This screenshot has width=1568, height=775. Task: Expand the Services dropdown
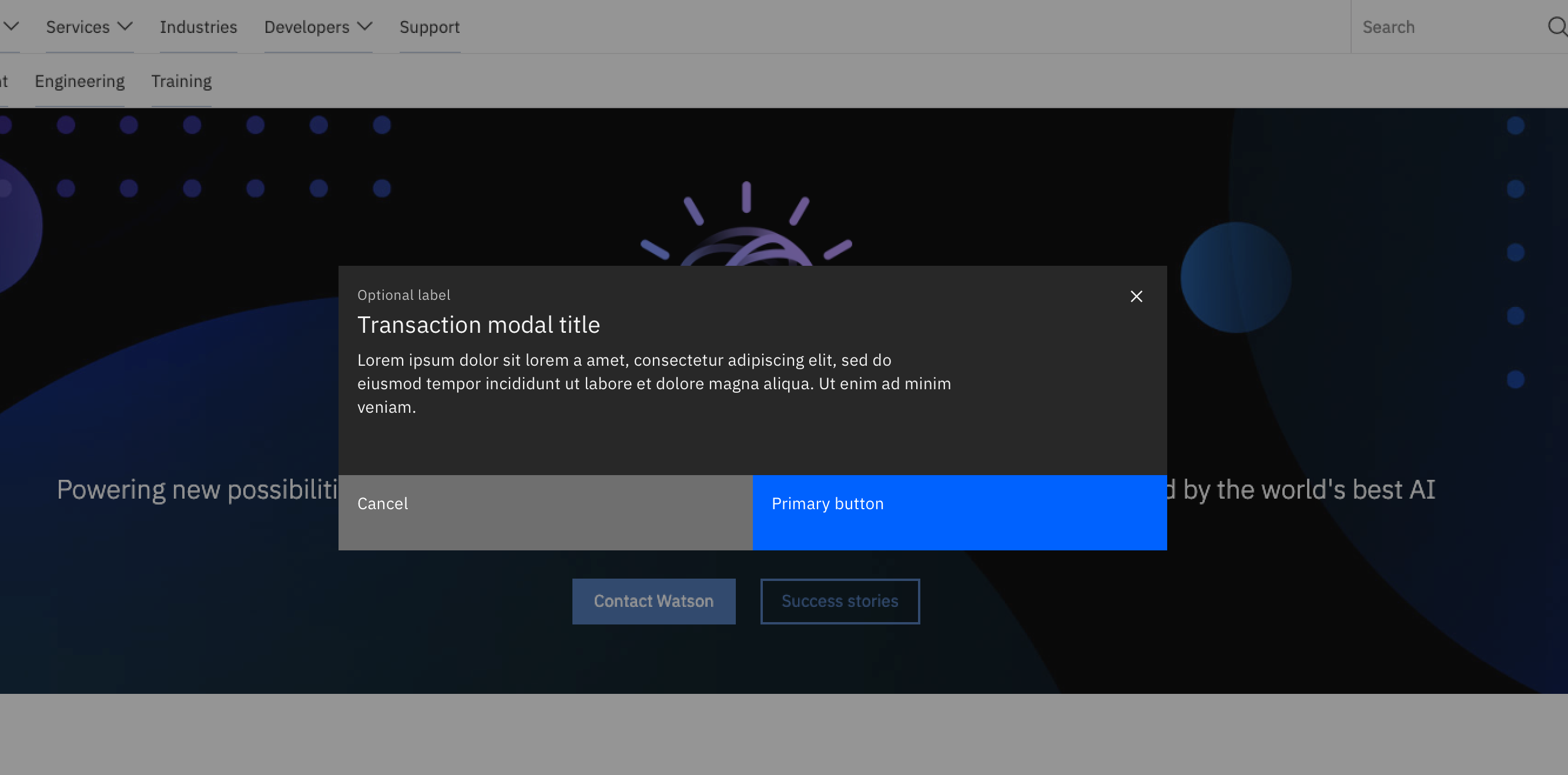tap(89, 27)
